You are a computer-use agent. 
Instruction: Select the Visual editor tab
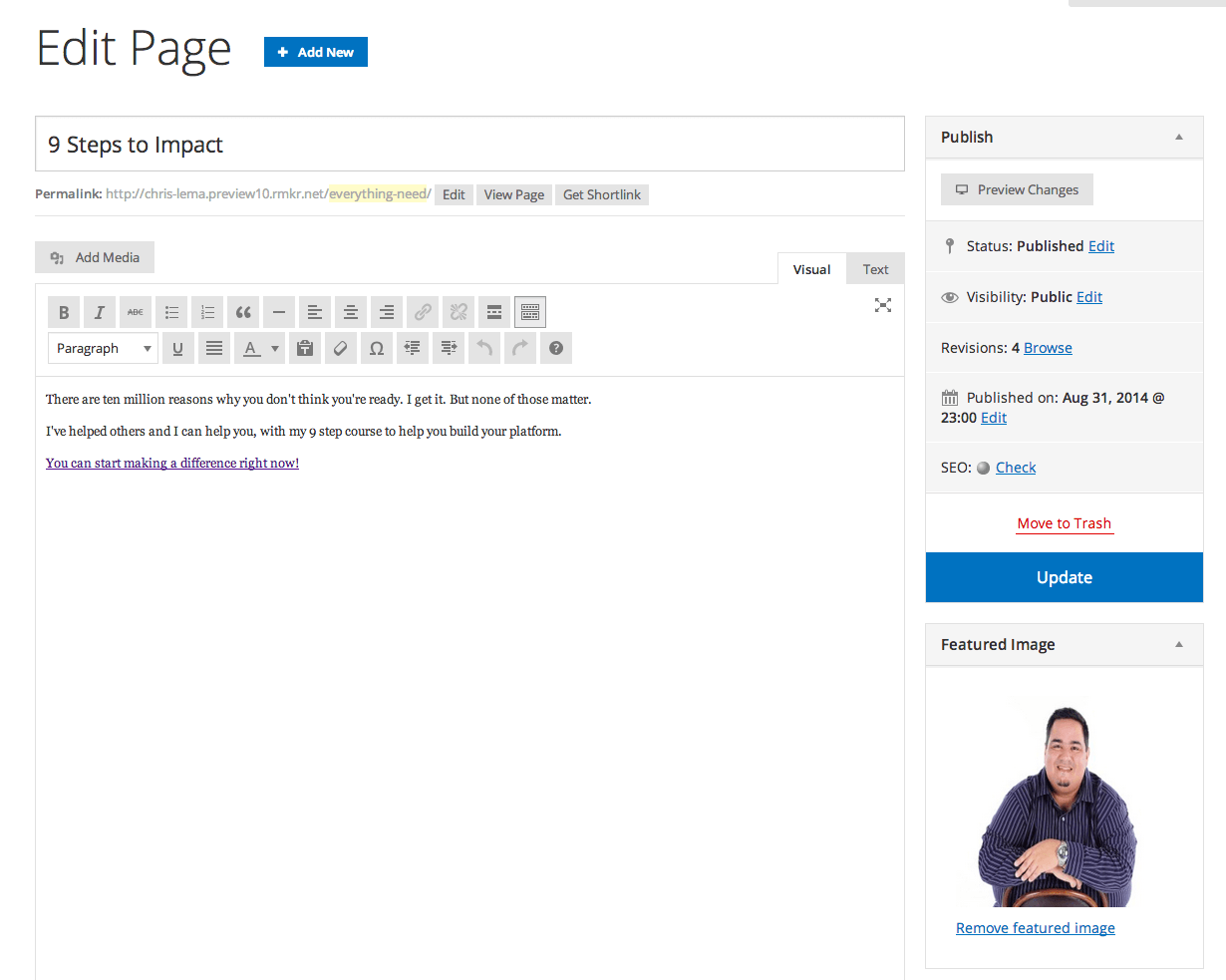coord(810,268)
